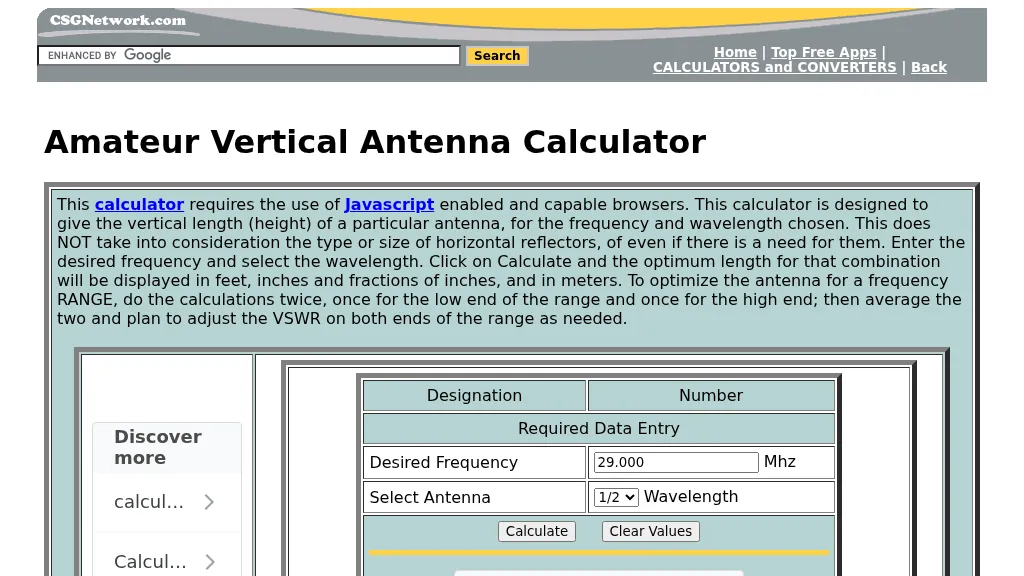Follow the Javascript hyperlink in description
Image resolution: width=1024 pixels, height=576 pixels.
click(x=389, y=204)
